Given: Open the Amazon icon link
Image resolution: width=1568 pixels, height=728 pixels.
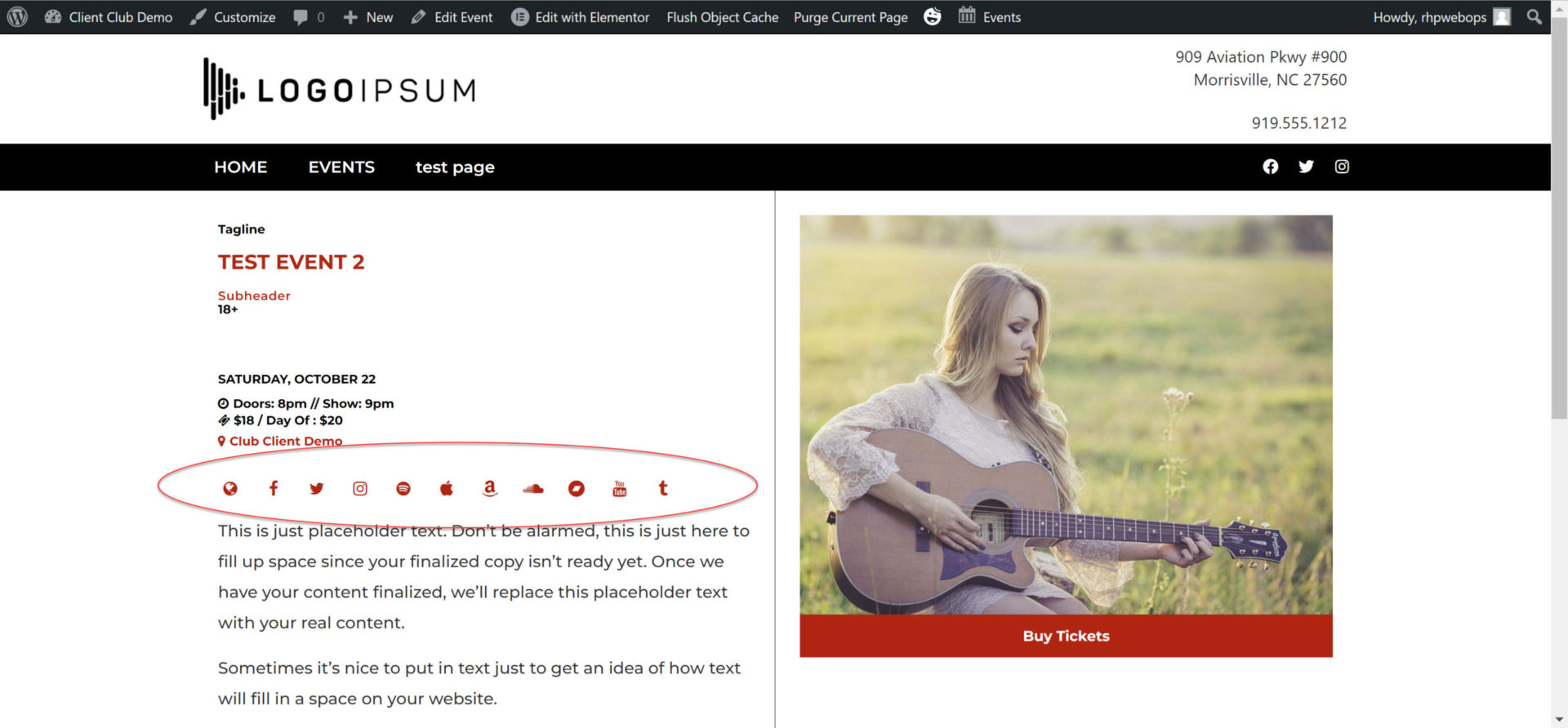Looking at the screenshot, I should (490, 488).
